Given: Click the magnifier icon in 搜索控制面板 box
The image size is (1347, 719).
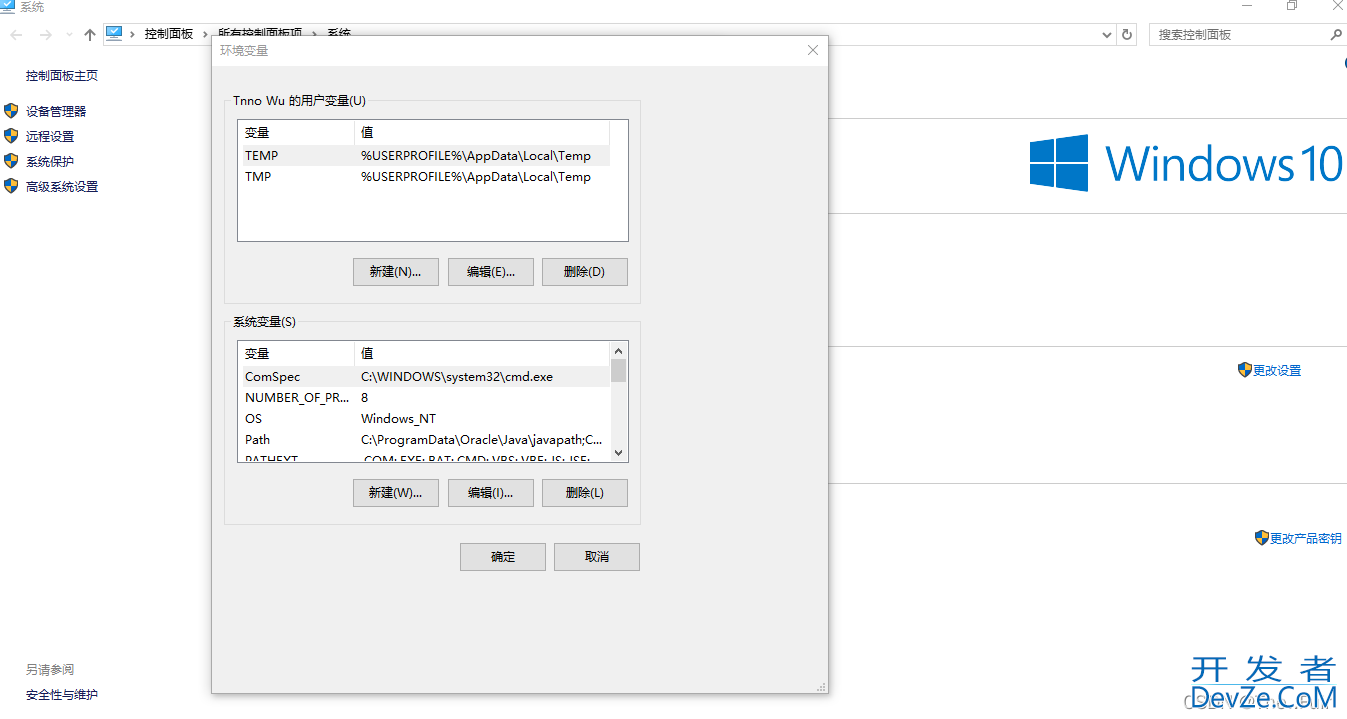Looking at the screenshot, I should (x=1336, y=35).
